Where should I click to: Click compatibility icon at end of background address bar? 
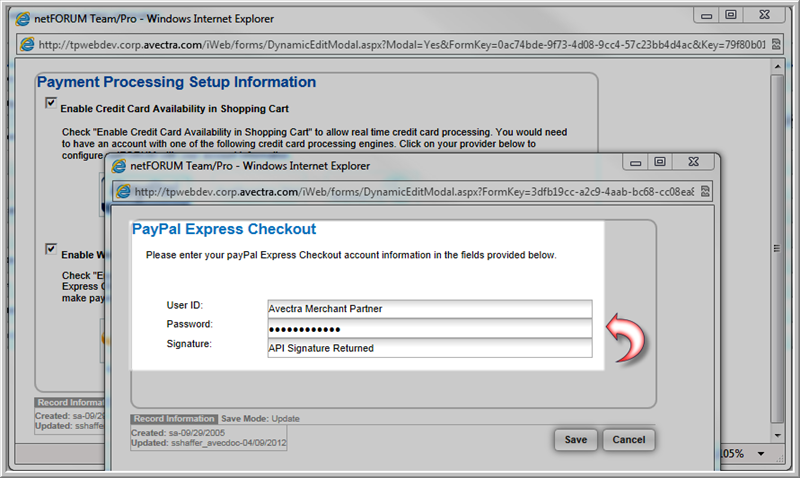click(776, 44)
